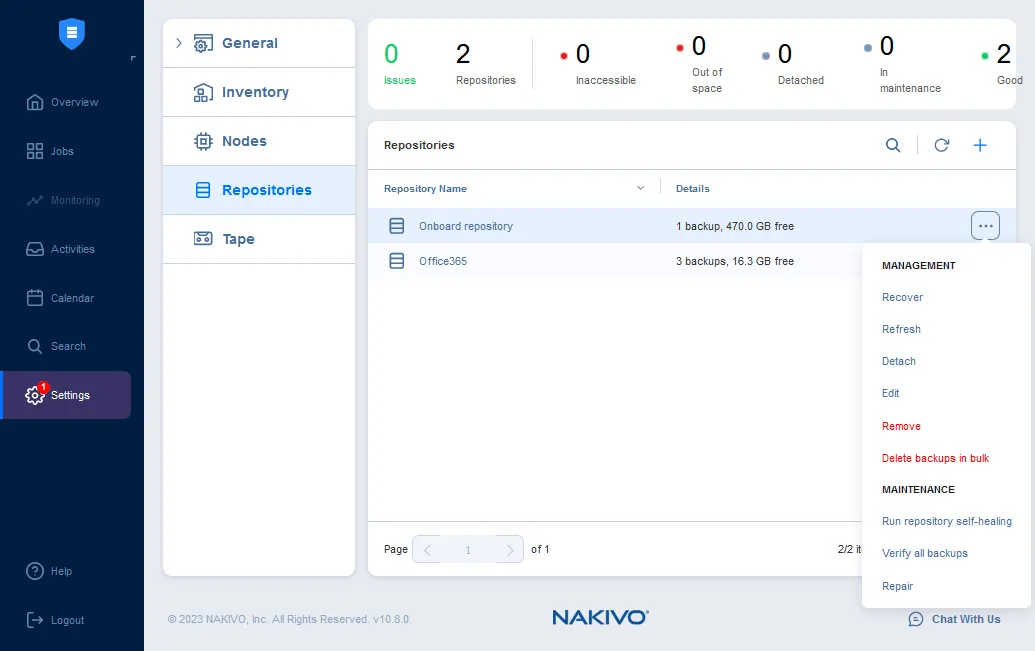This screenshot has width=1035, height=651.
Task: Click the NAKIVO shield logo at the top left
Action: [x=72, y=34]
